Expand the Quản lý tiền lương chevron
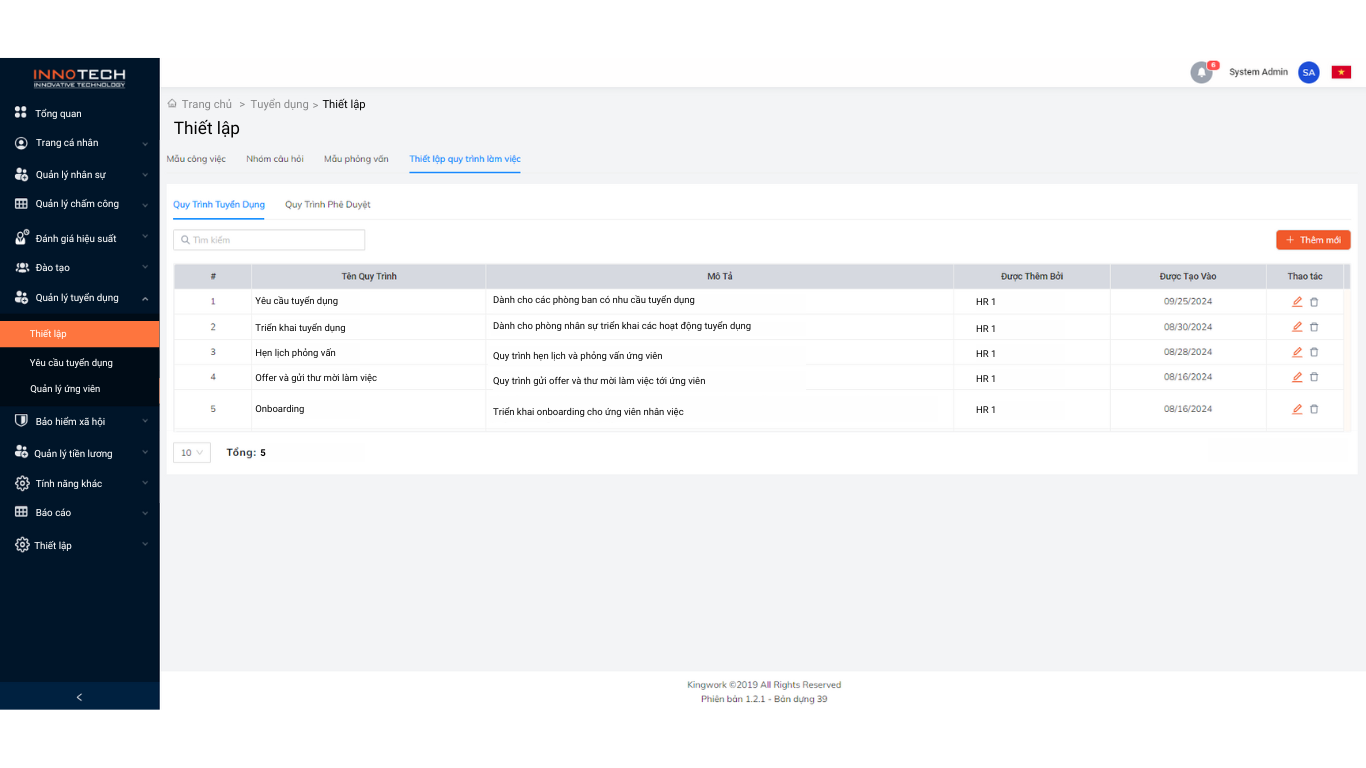Image resolution: width=1366 pixels, height=768 pixels. [145, 453]
